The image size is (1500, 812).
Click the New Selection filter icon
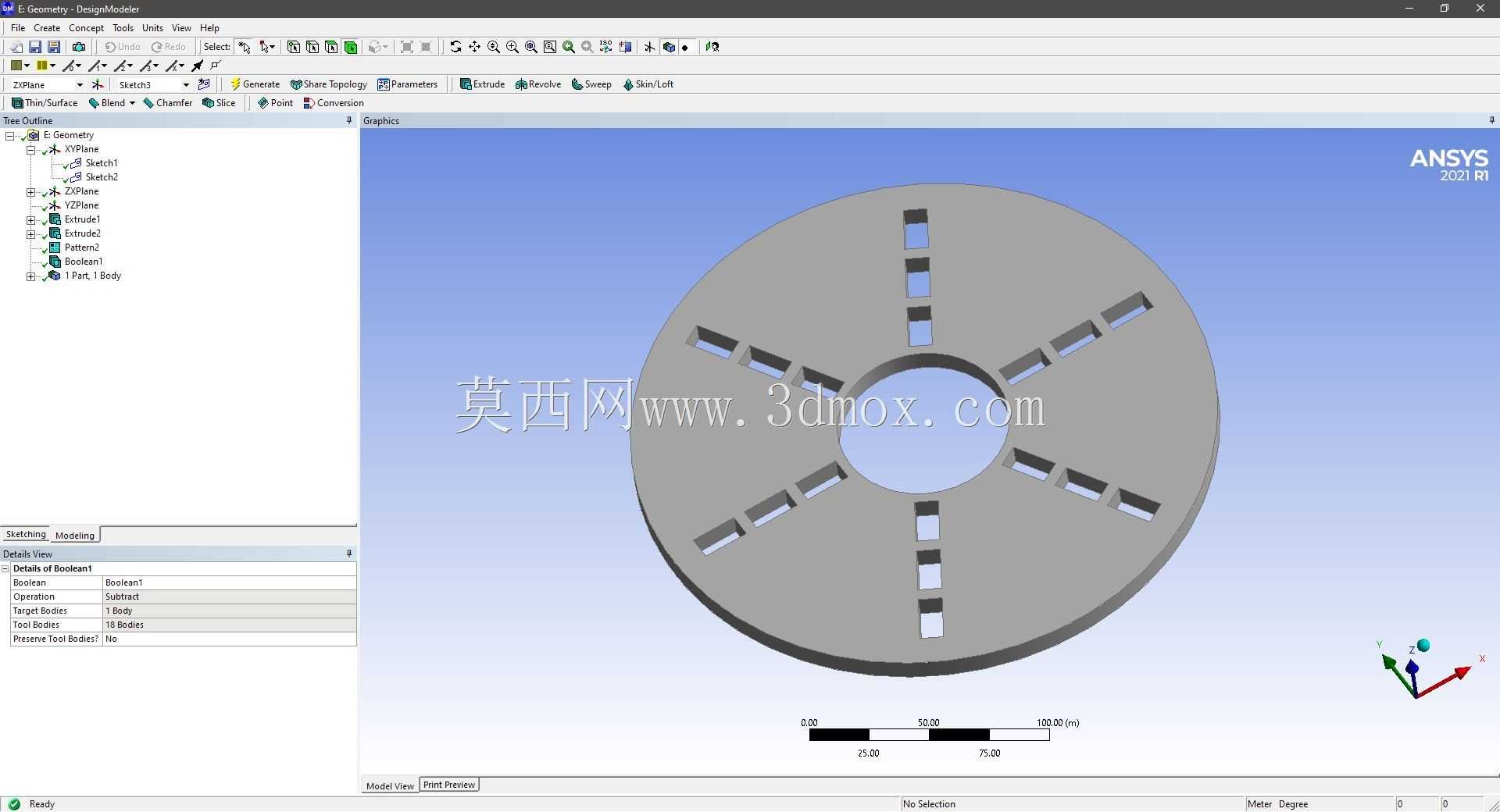[x=245, y=47]
